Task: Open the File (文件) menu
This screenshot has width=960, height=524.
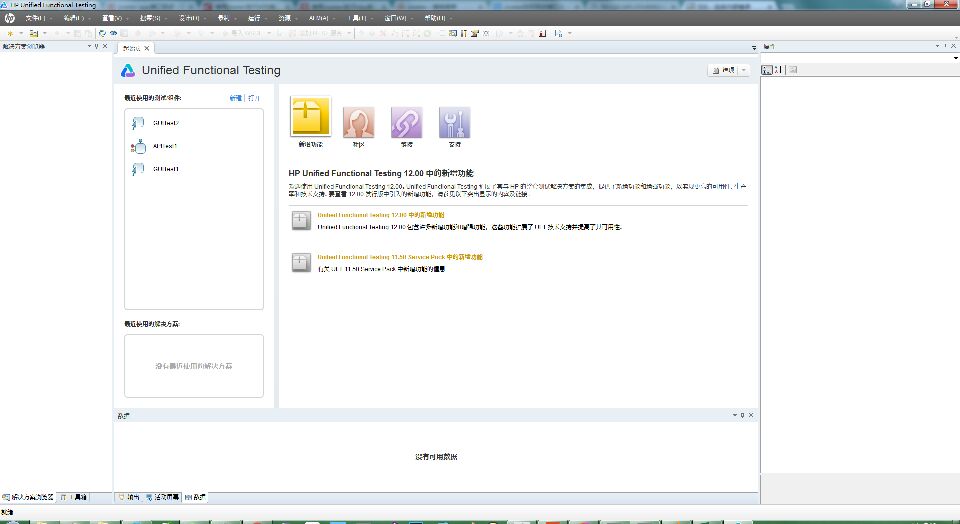Action: click(x=36, y=18)
